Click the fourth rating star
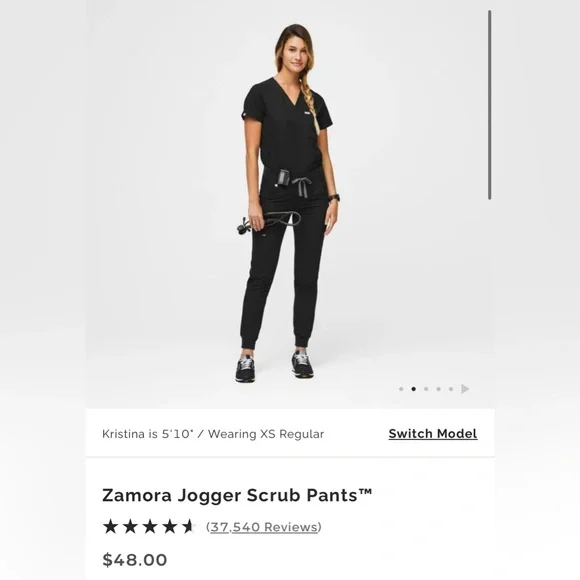The height and width of the screenshot is (580, 580). point(170,526)
